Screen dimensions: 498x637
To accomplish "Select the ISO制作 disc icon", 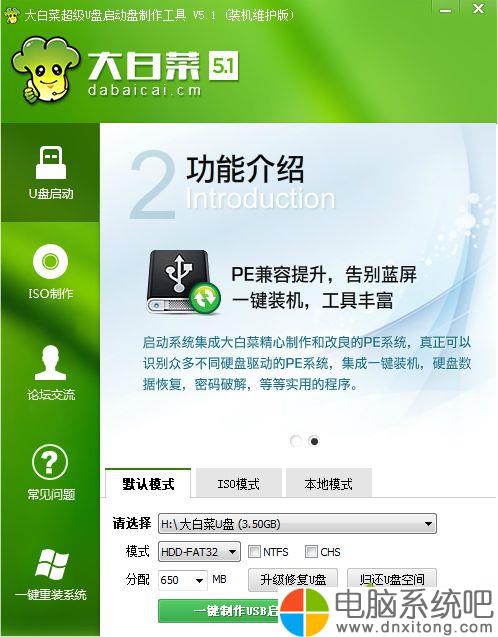I will (x=50, y=262).
